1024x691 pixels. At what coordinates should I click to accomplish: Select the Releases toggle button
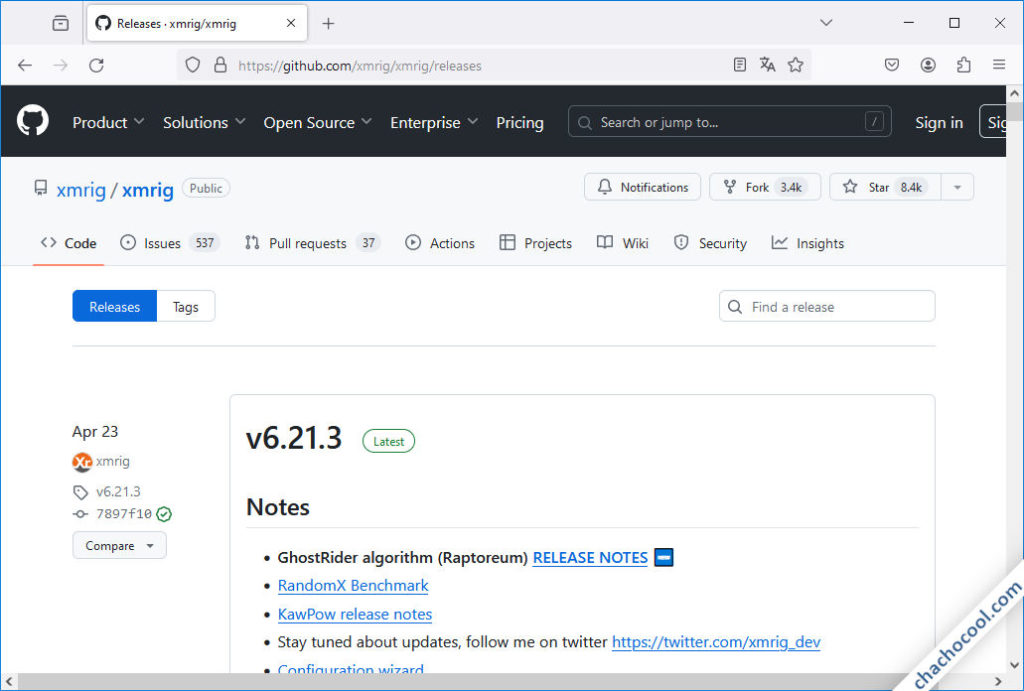click(x=114, y=307)
